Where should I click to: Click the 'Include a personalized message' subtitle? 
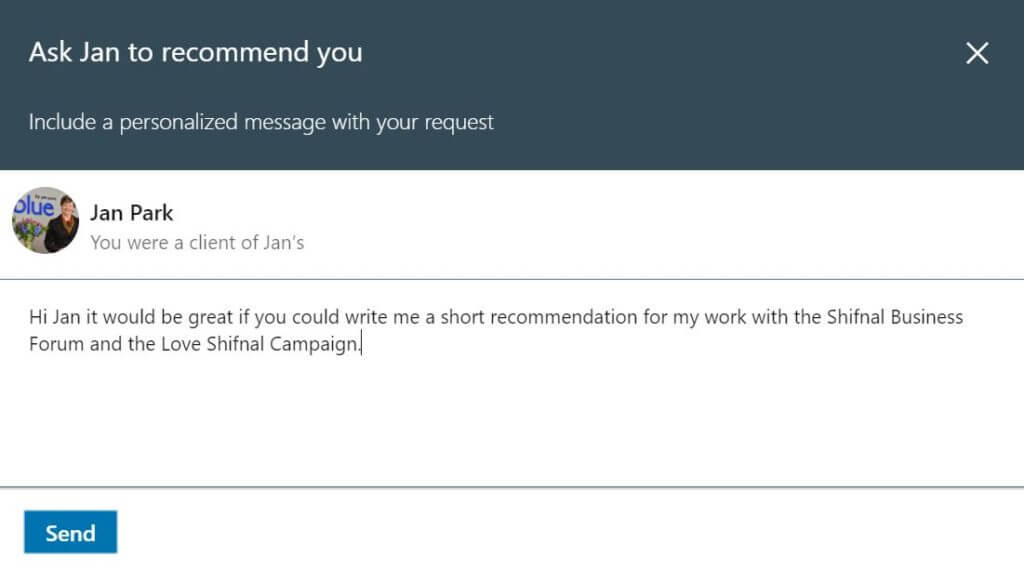[x=261, y=123]
